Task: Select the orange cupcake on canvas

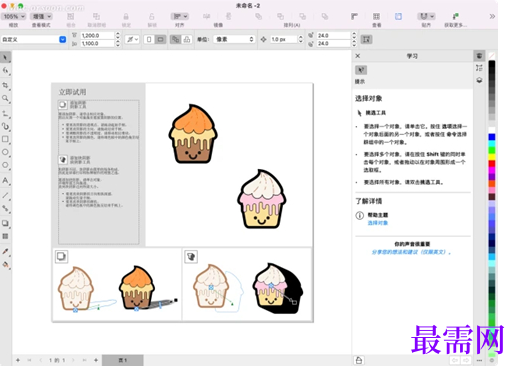Action: [193, 134]
